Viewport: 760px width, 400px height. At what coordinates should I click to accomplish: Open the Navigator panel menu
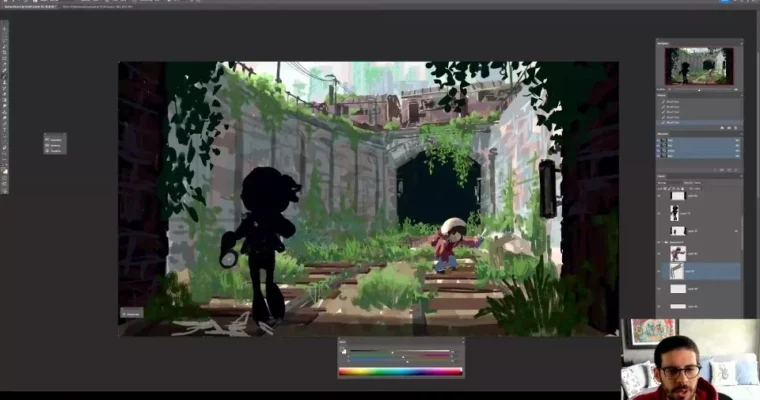pos(741,44)
